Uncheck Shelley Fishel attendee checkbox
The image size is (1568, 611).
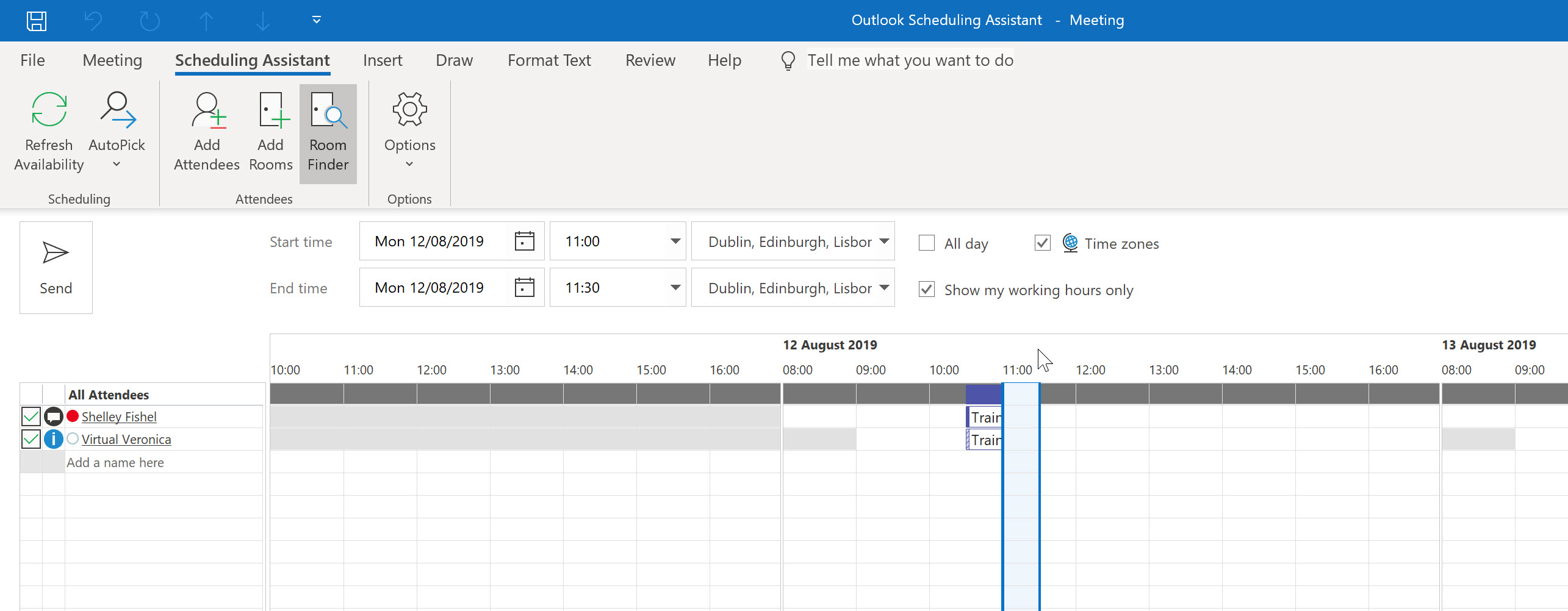point(31,416)
